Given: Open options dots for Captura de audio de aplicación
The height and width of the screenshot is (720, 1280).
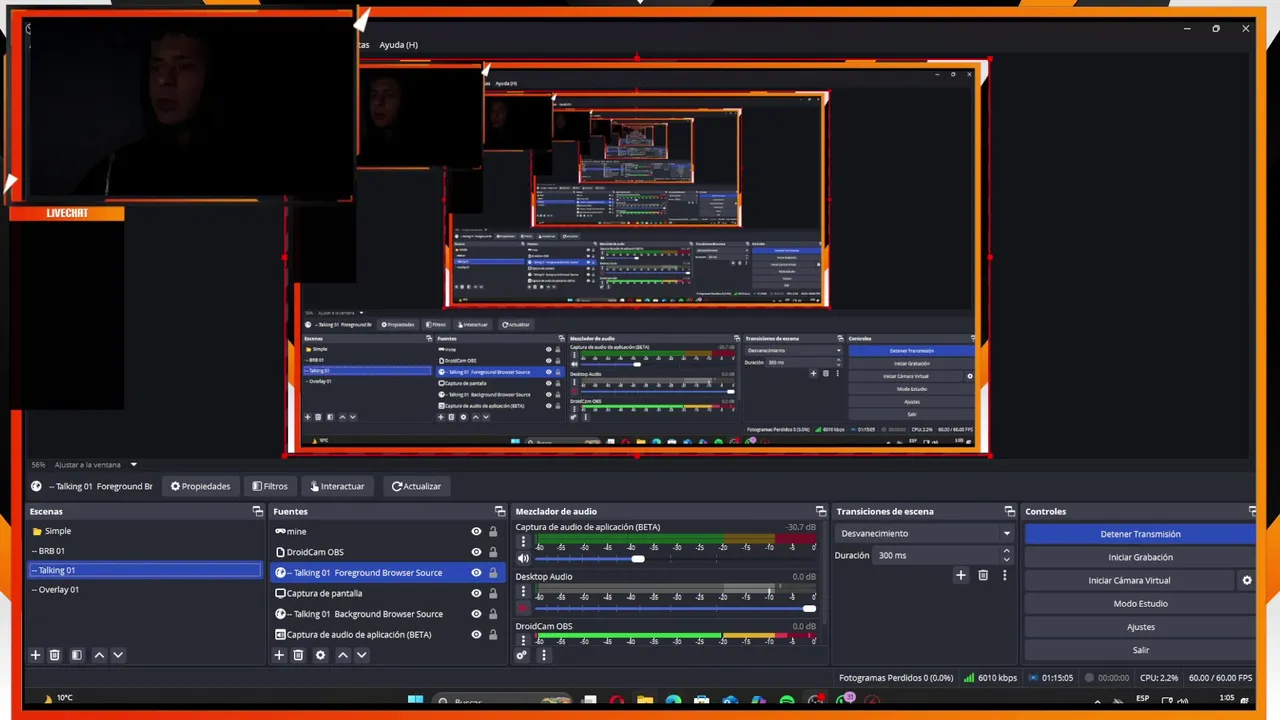Looking at the screenshot, I should point(522,541).
